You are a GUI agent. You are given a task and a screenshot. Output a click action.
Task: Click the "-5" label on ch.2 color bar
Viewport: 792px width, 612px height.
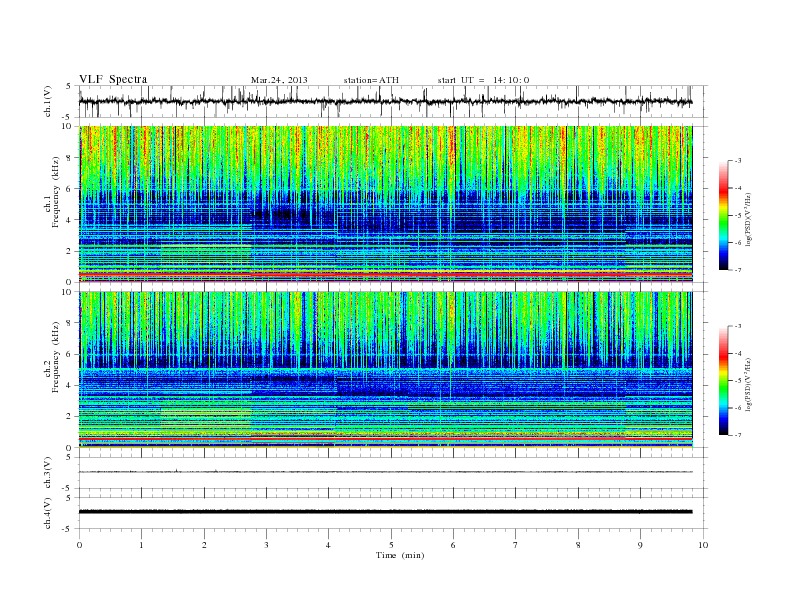coord(737,381)
